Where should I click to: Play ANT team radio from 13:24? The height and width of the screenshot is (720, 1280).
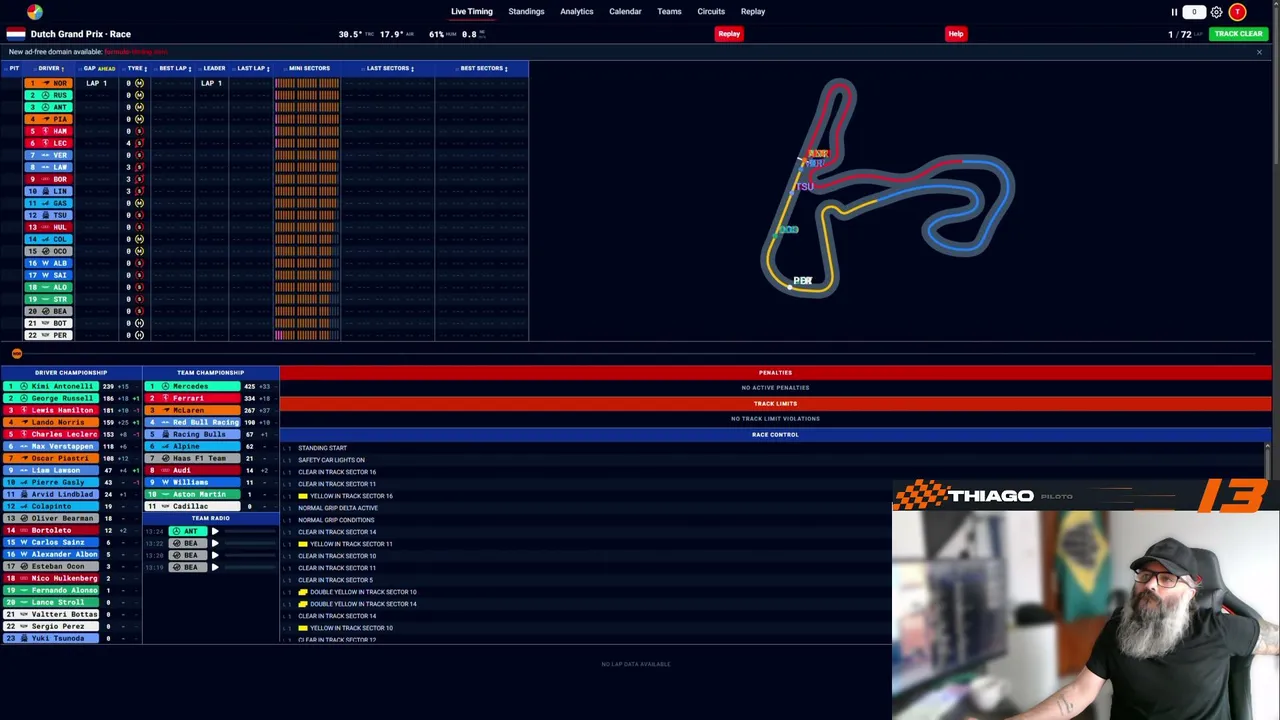point(215,531)
